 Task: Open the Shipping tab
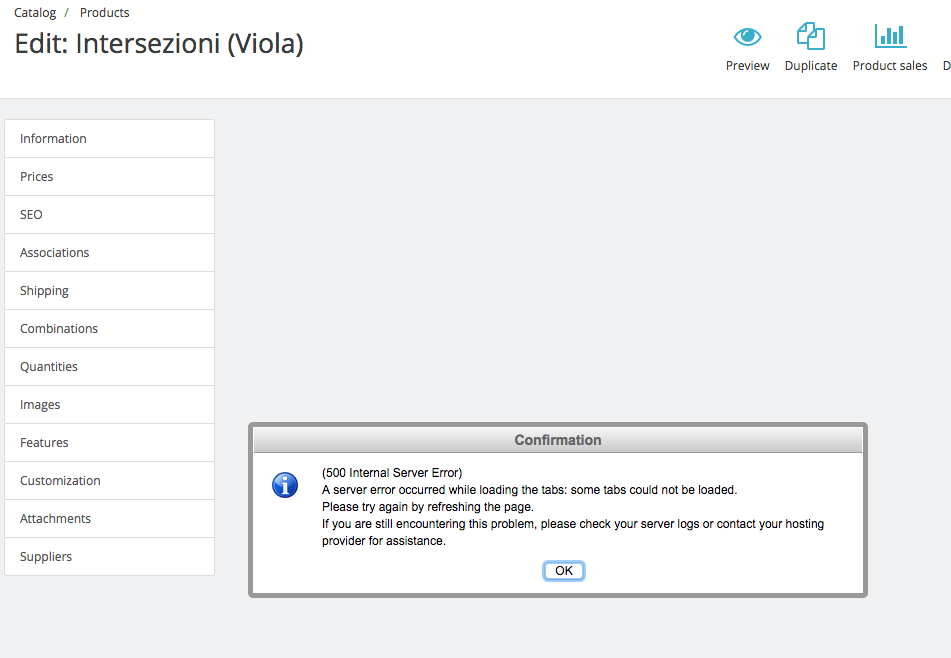(x=110, y=291)
